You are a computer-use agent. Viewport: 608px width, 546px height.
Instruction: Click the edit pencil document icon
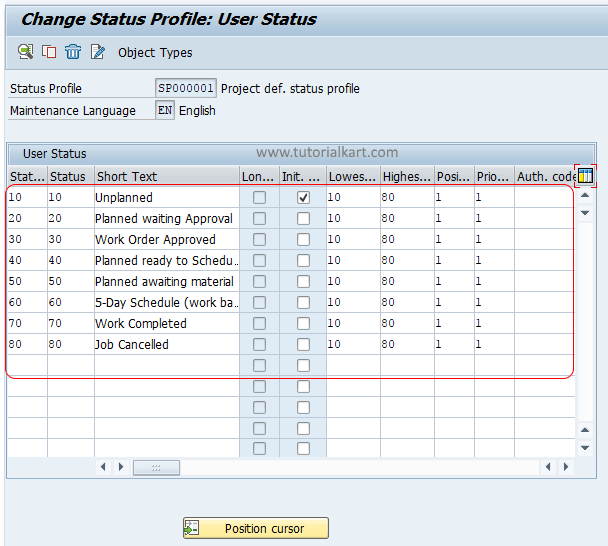tap(97, 52)
